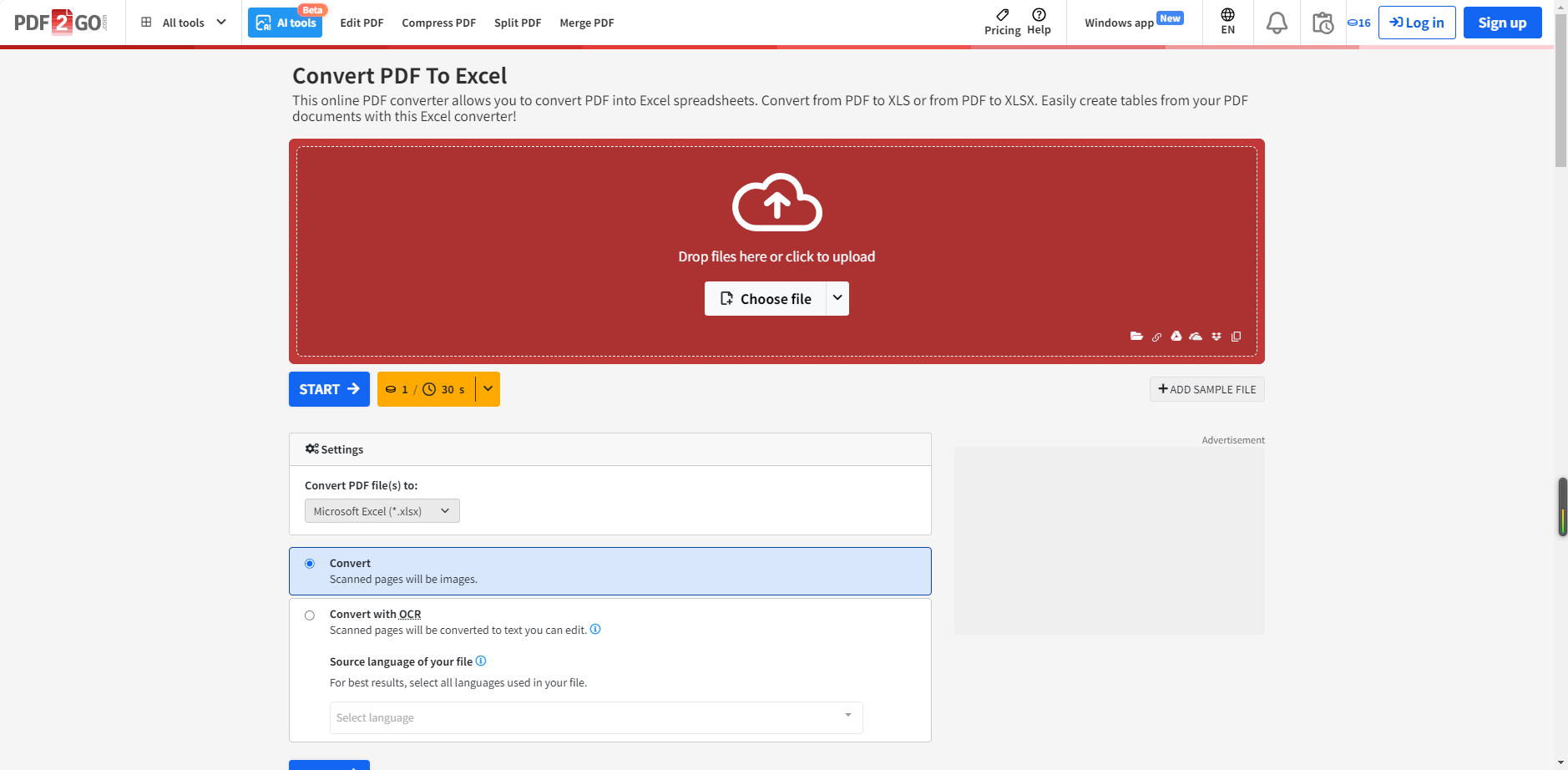Click the OneDrive cloud upload icon
The height and width of the screenshot is (770, 1568).
(1196, 337)
